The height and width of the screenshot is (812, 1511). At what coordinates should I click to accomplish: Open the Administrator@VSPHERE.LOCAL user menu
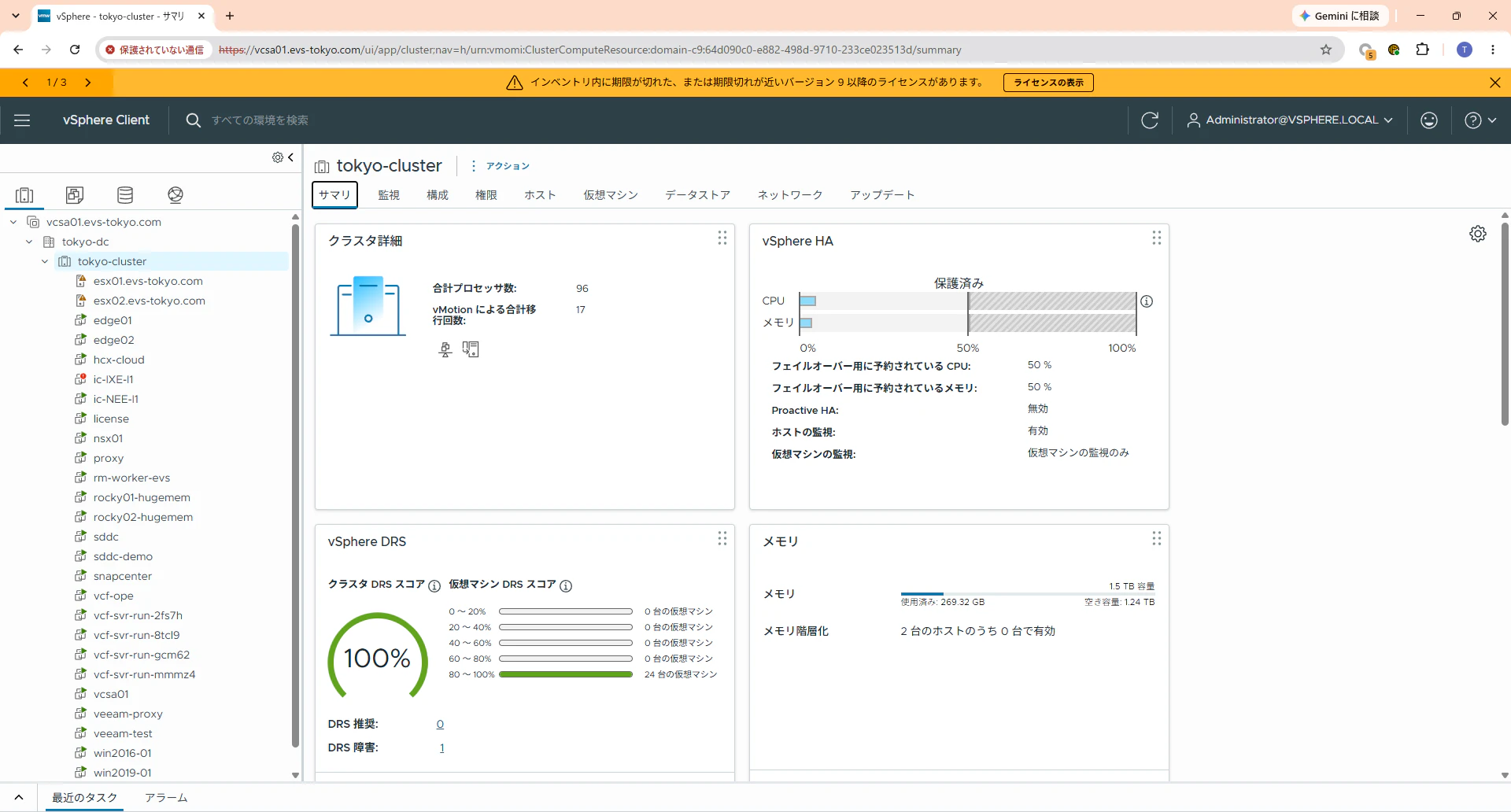pos(1290,120)
